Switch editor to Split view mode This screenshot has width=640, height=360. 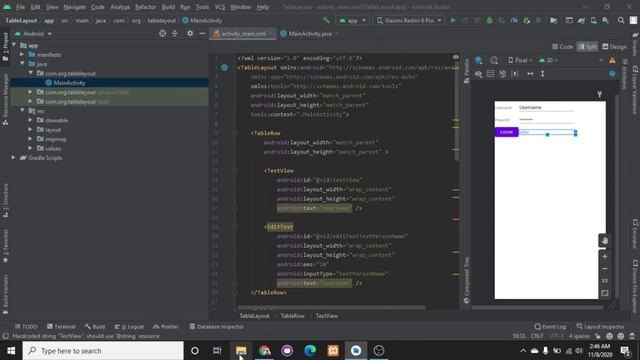point(587,47)
